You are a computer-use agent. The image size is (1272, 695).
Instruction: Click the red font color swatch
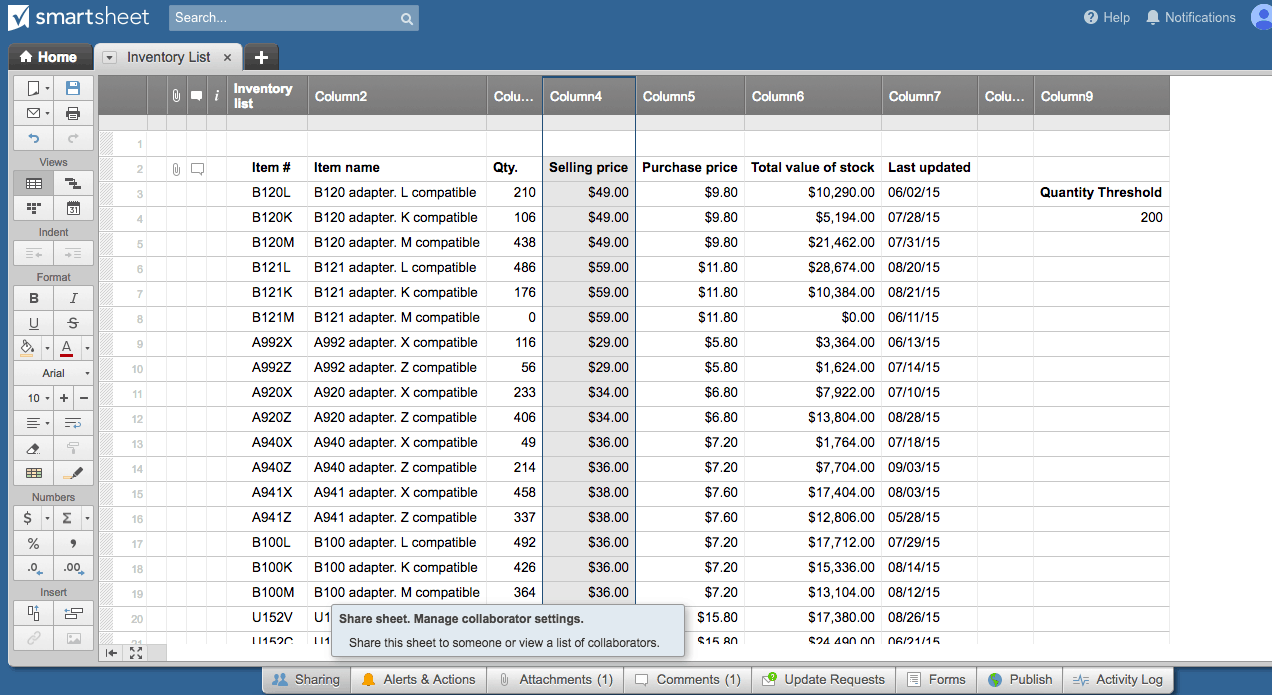(x=66, y=348)
